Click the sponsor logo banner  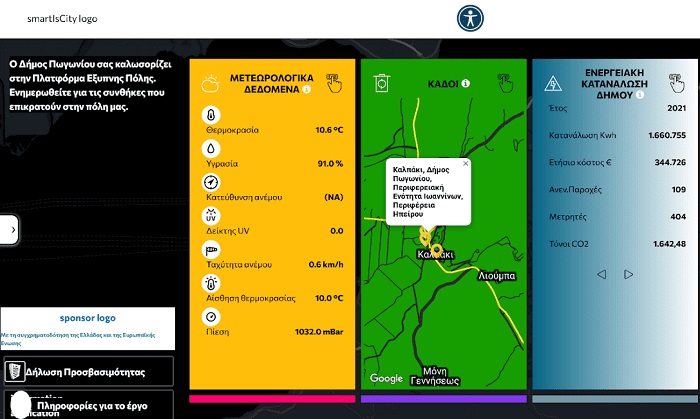(x=87, y=320)
